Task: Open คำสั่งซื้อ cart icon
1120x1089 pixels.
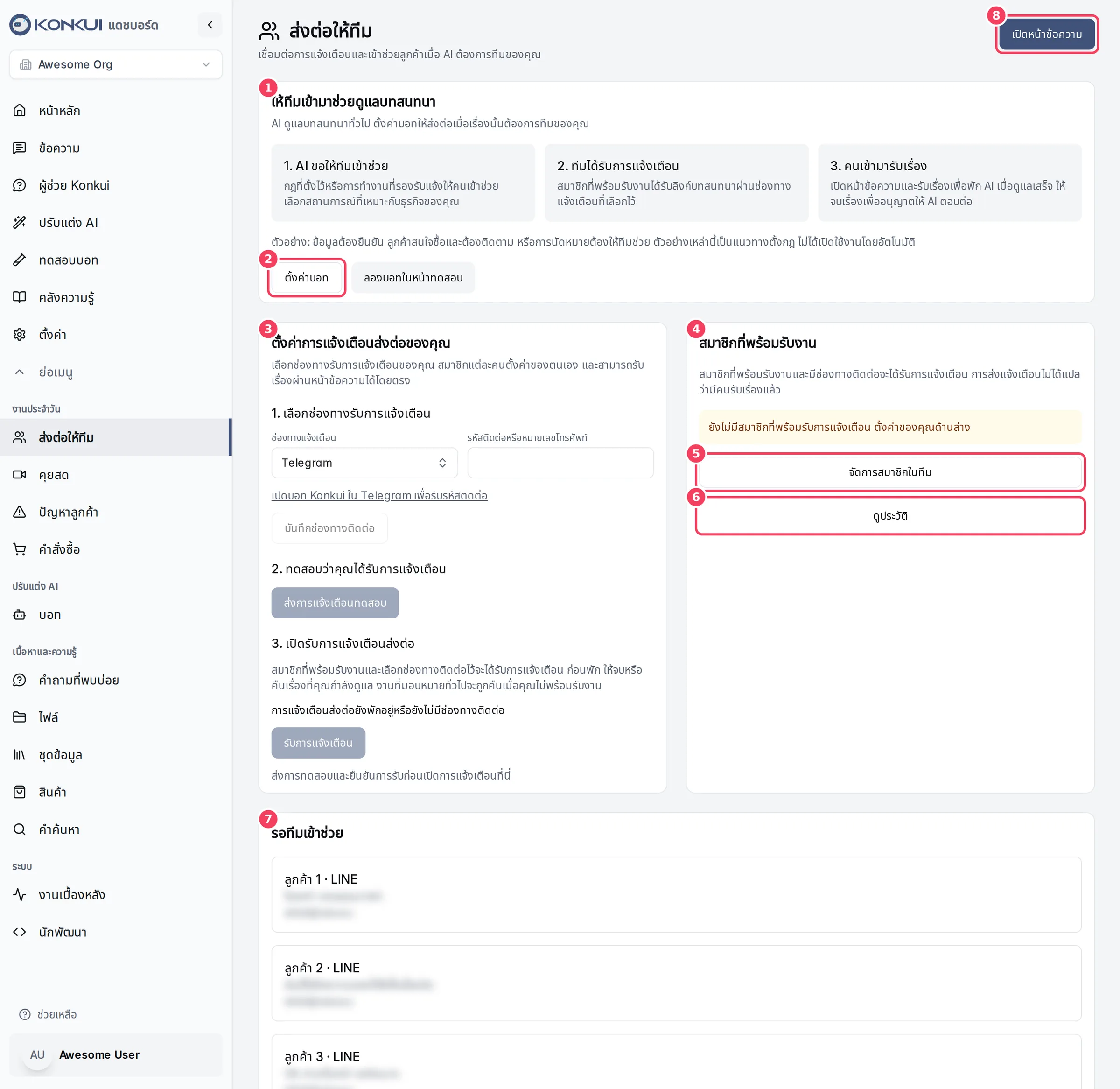Action: click(20, 549)
